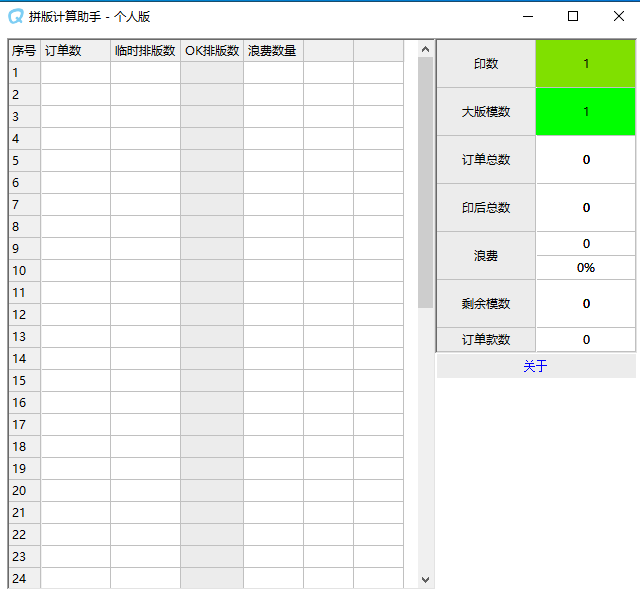Screen dimensions: 640x591
Task: Click the app logo icon in title bar
Action: tap(15, 16)
